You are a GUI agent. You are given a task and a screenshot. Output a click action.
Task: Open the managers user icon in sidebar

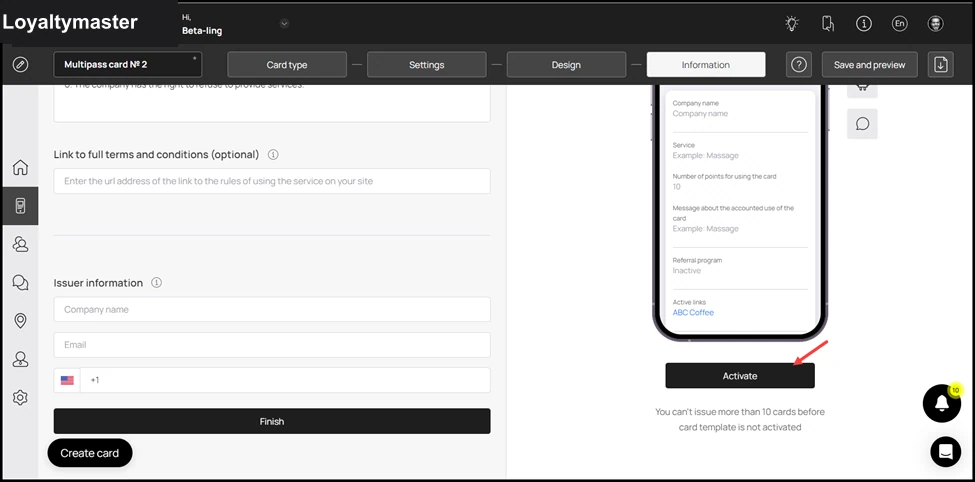coord(21,359)
